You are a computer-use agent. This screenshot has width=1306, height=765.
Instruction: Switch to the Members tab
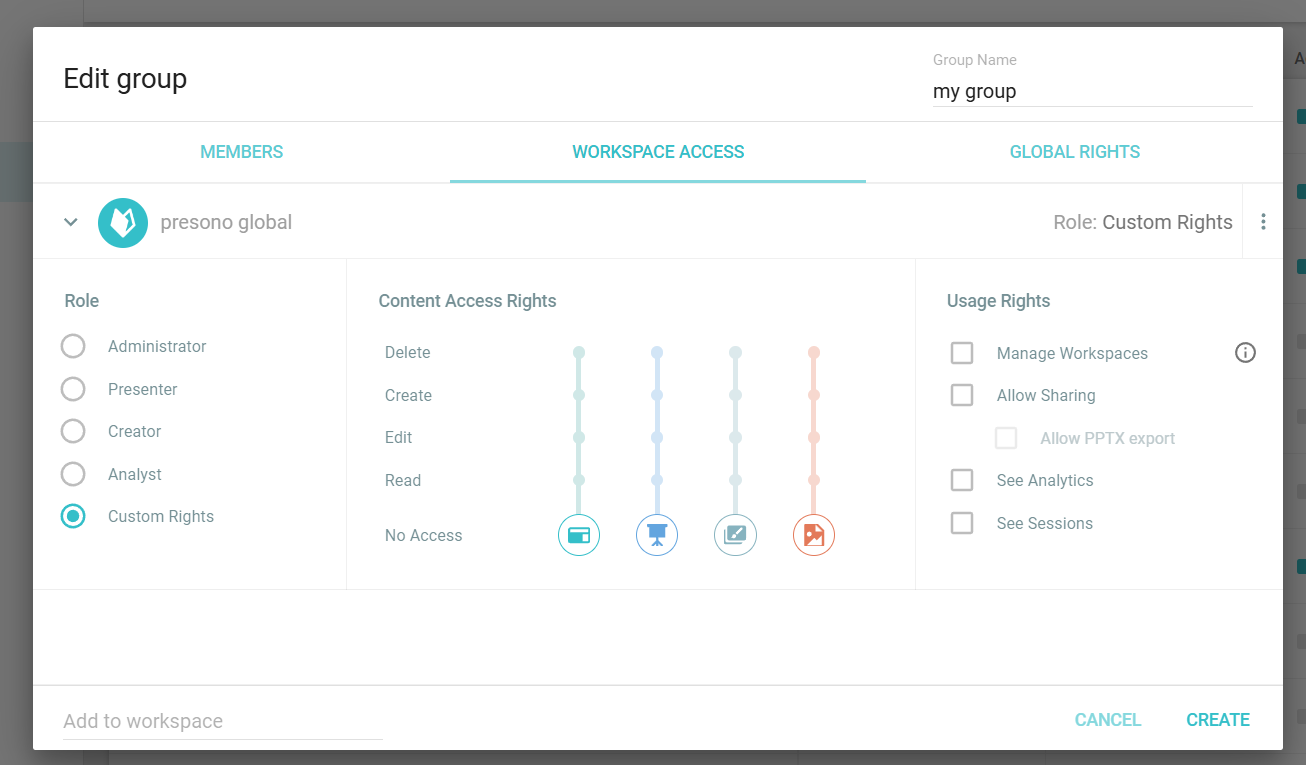point(241,152)
